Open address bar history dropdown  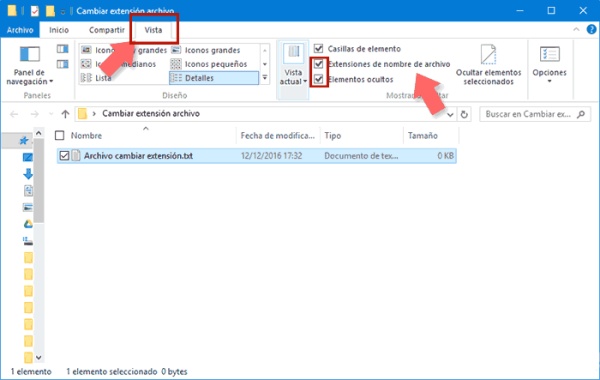[x=450, y=114]
